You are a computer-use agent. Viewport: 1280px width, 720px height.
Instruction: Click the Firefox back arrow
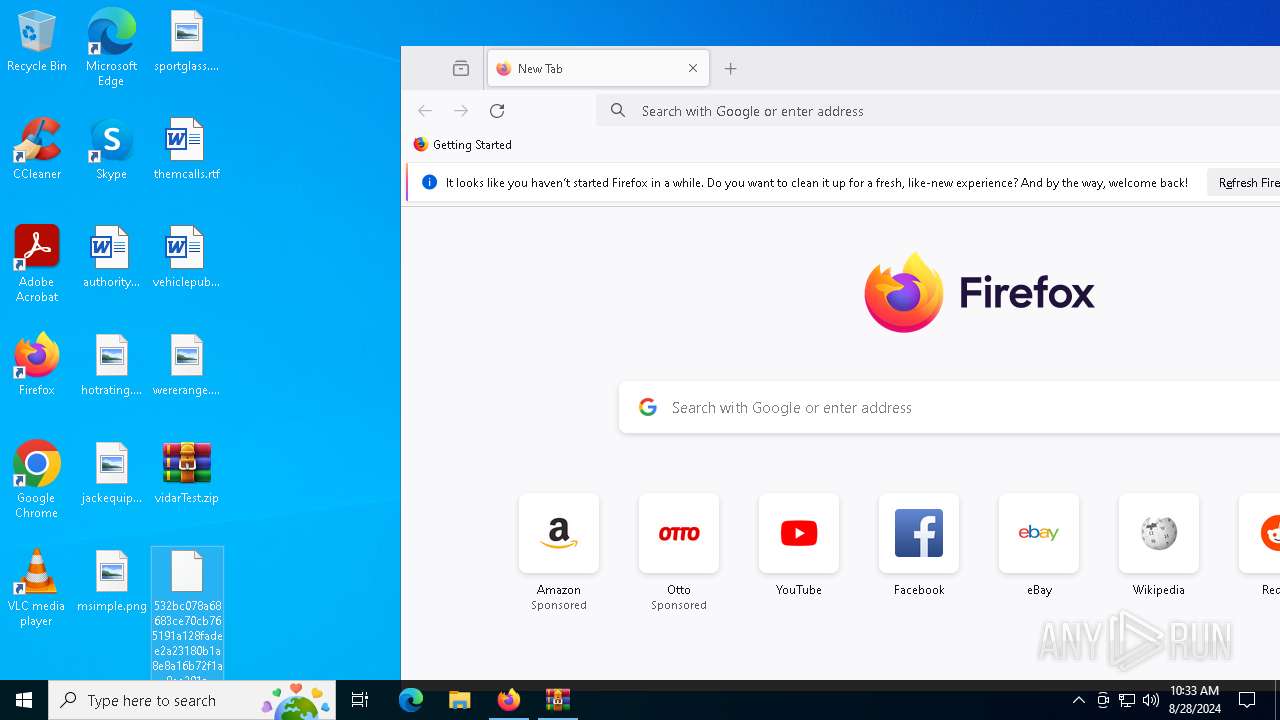pos(425,111)
